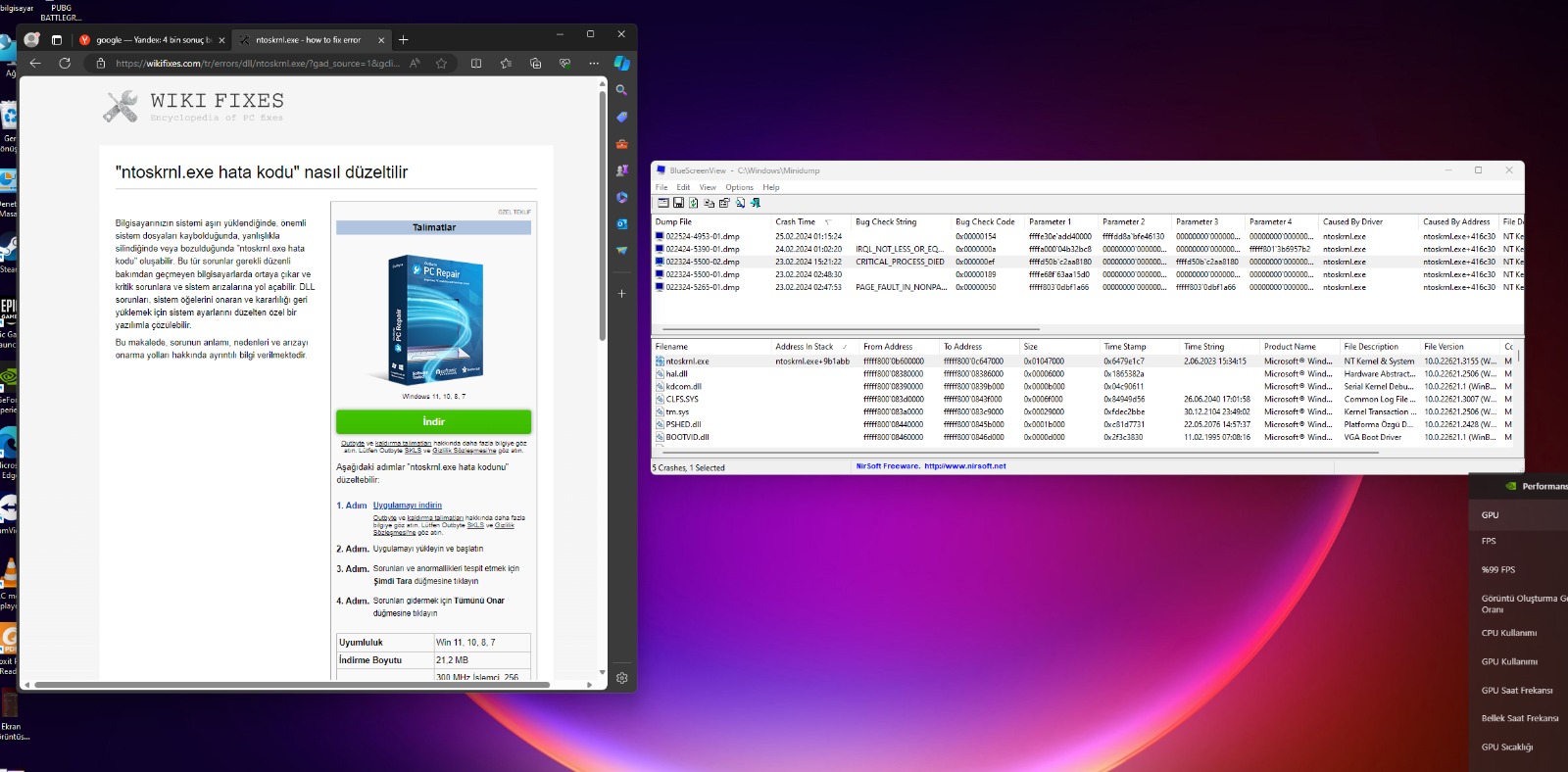Click the Find icon in BlueScreenView toolbar

740,203
